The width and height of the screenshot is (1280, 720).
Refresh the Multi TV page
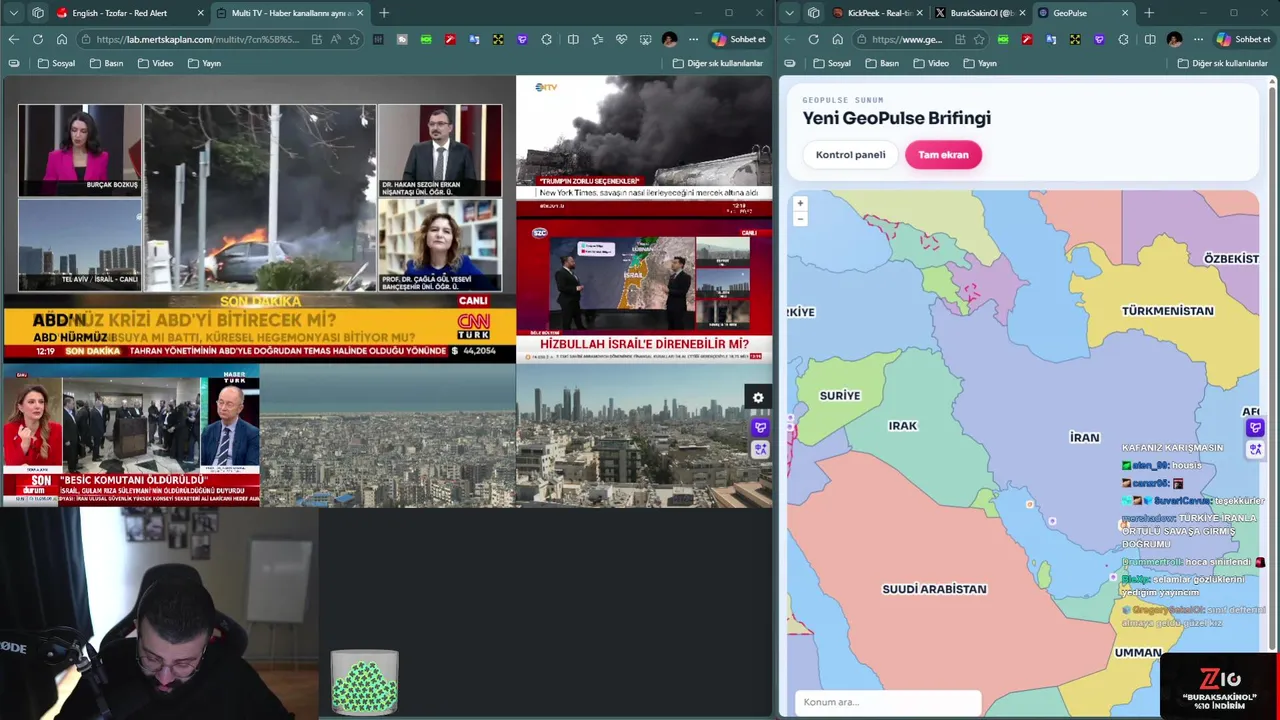38,39
